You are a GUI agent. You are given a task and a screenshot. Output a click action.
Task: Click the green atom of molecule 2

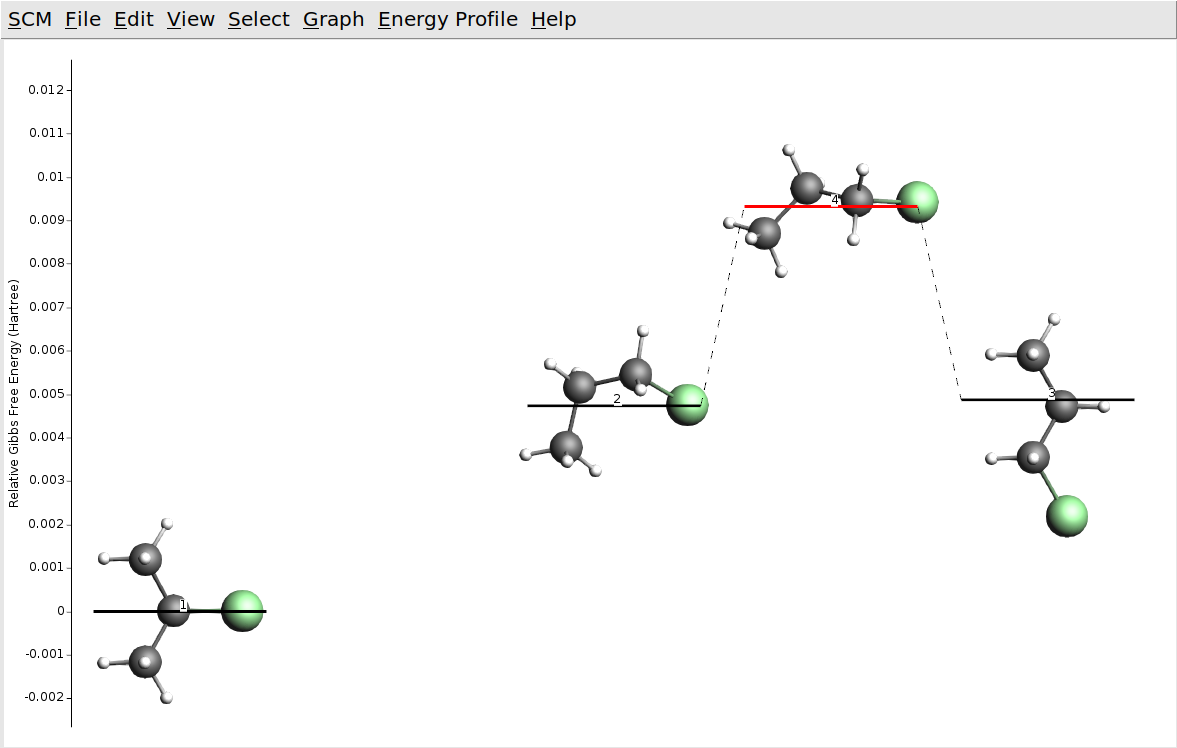687,404
